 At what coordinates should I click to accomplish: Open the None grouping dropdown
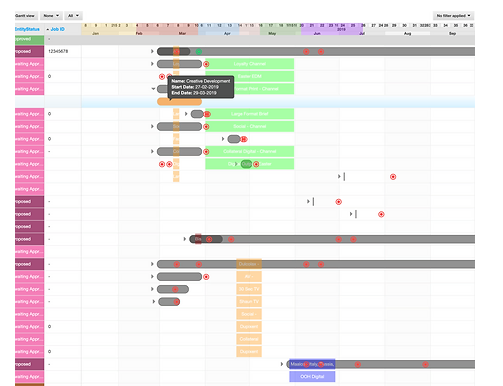(51, 16)
